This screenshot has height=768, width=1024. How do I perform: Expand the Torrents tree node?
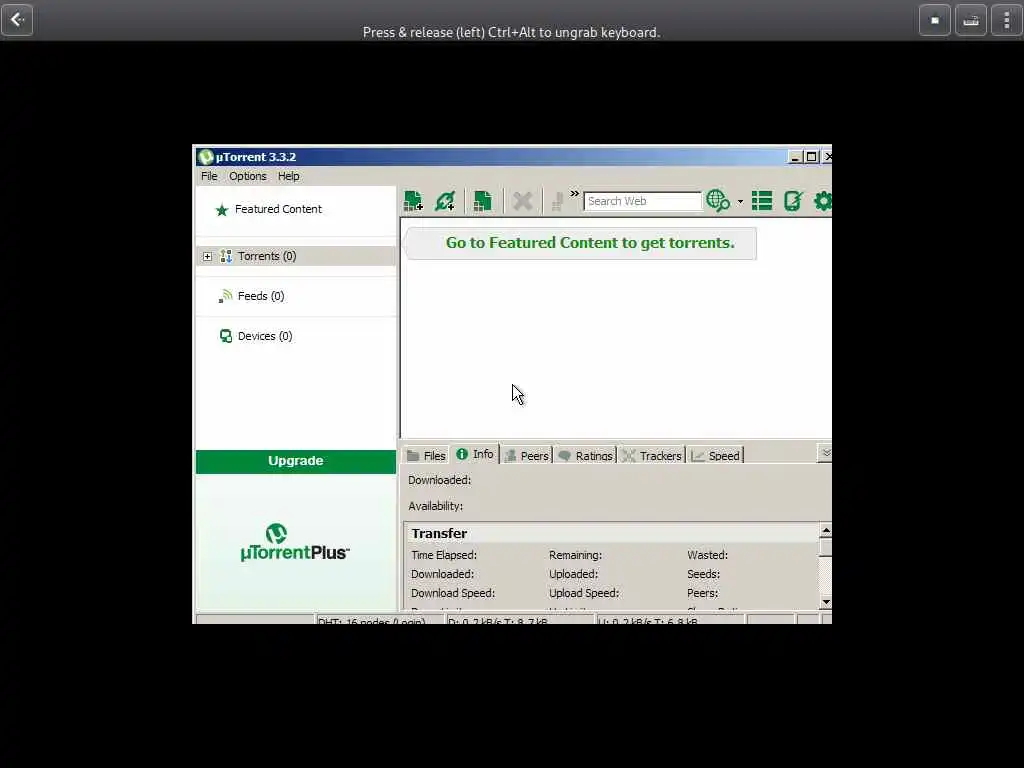tap(207, 257)
